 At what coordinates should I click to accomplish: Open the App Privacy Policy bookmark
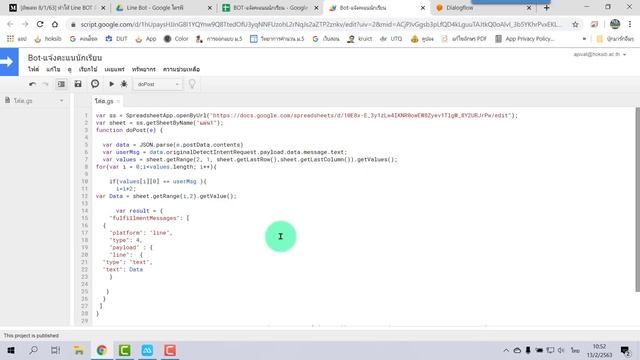click(524, 39)
